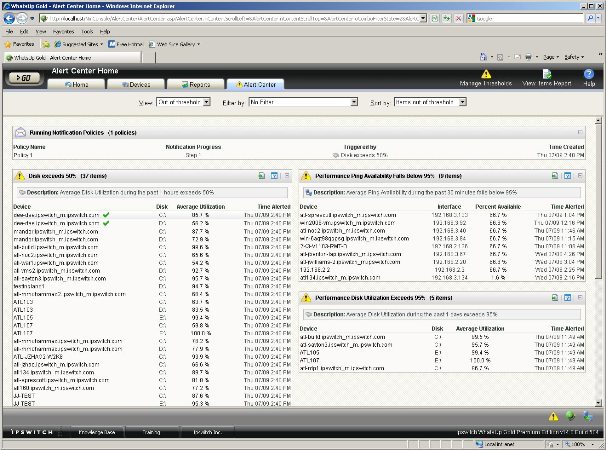Export the Disk exceeds 50% panel report
606x450 pixels.
(262, 176)
